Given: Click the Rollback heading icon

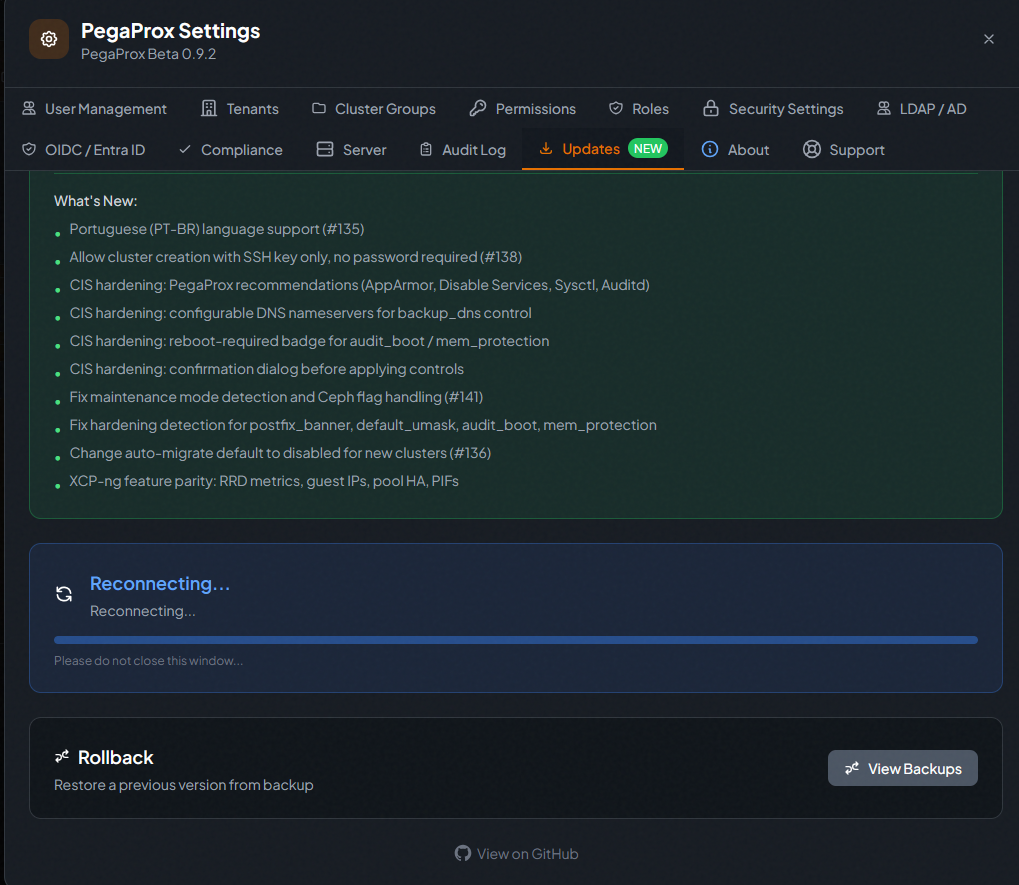Looking at the screenshot, I should point(62,756).
